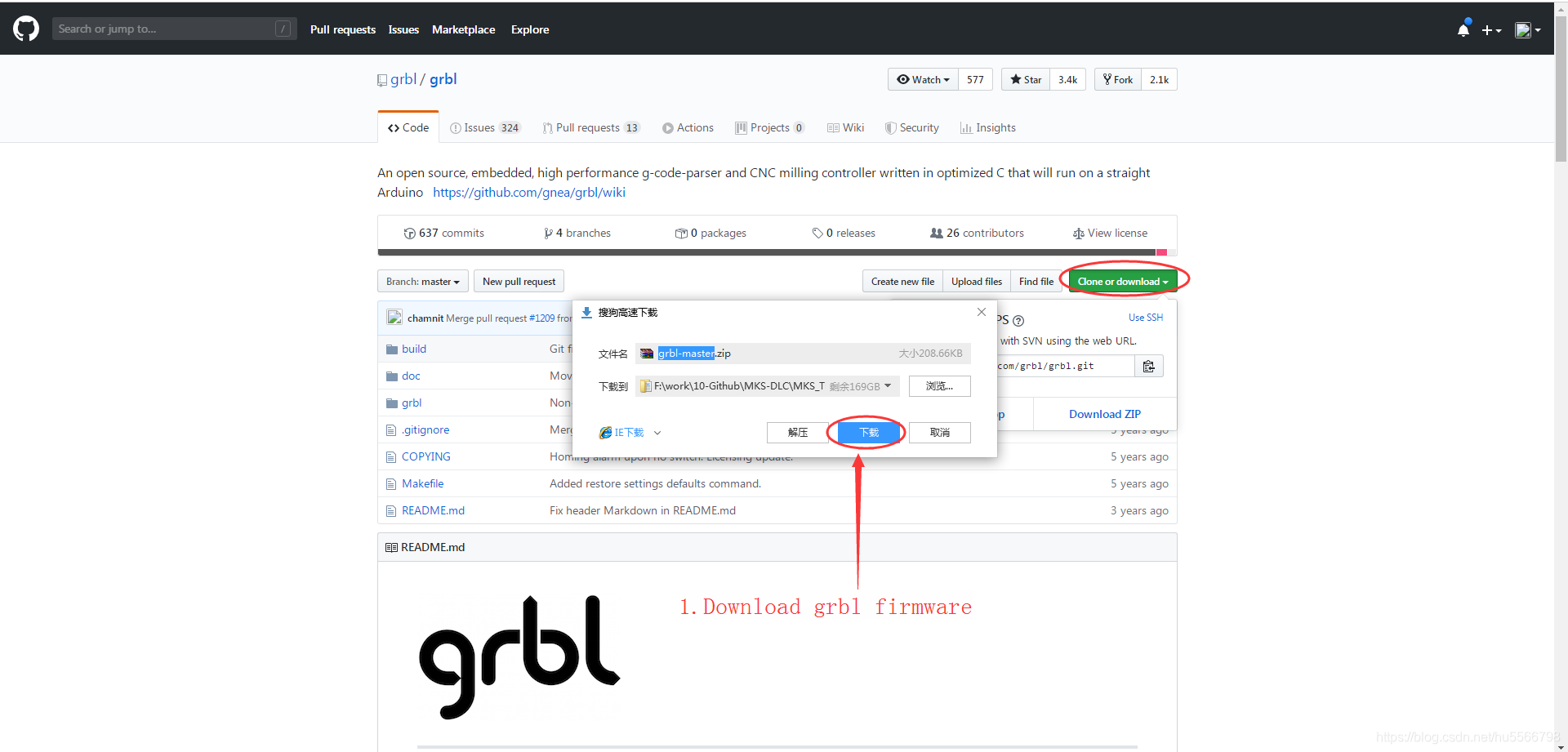Open the README.md file in list
Image resolution: width=1568 pixels, height=752 pixels.
[433, 510]
